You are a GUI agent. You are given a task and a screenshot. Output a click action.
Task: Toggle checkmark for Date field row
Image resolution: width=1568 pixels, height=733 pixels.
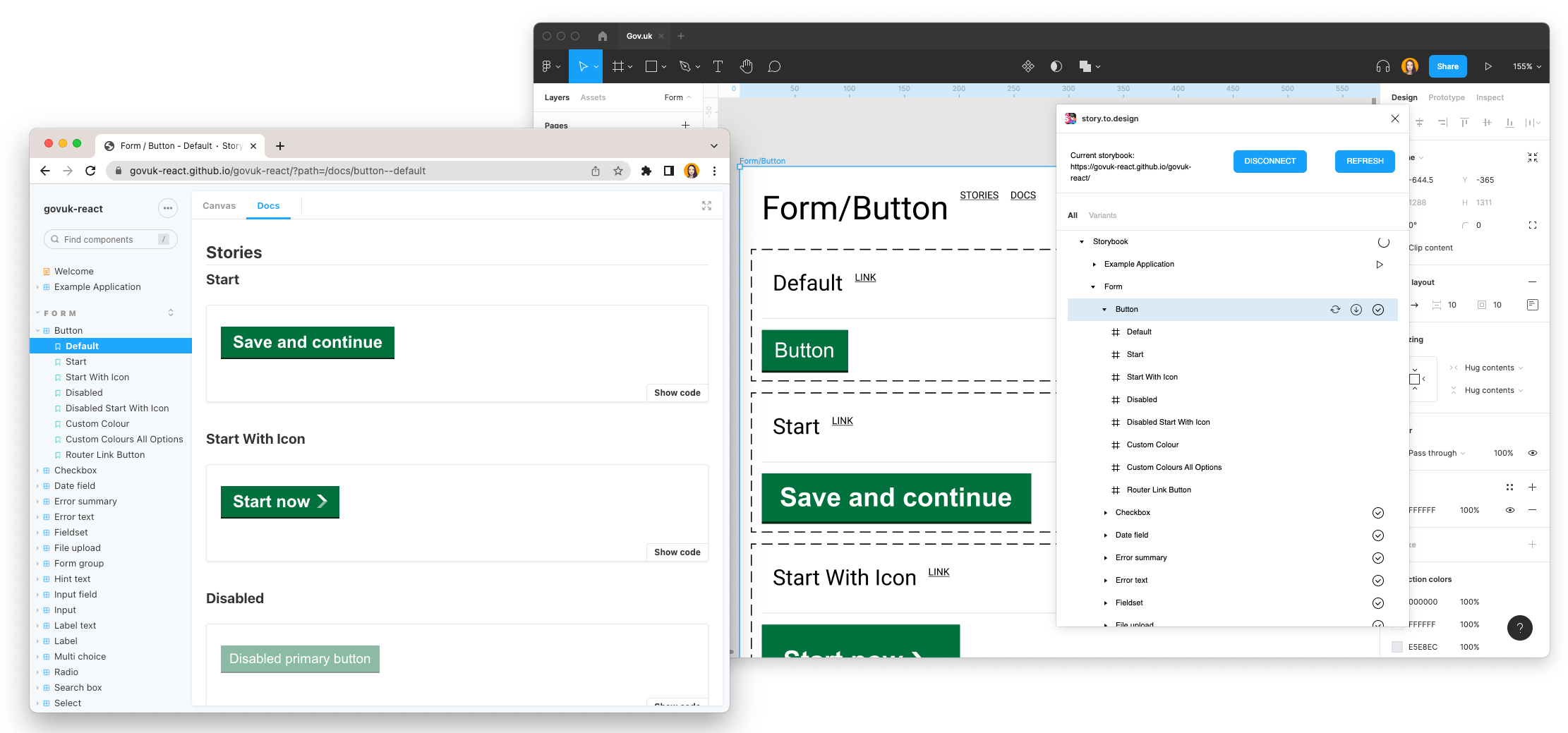(1378, 535)
